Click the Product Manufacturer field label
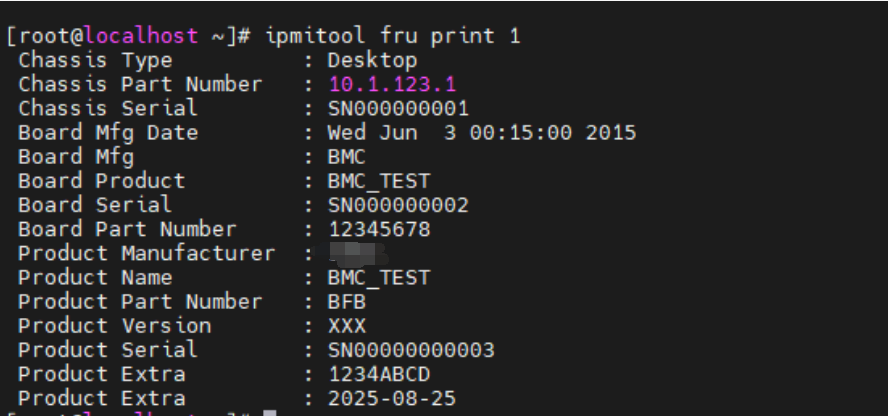Viewport: 888px width, 416px height. (x=146, y=253)
